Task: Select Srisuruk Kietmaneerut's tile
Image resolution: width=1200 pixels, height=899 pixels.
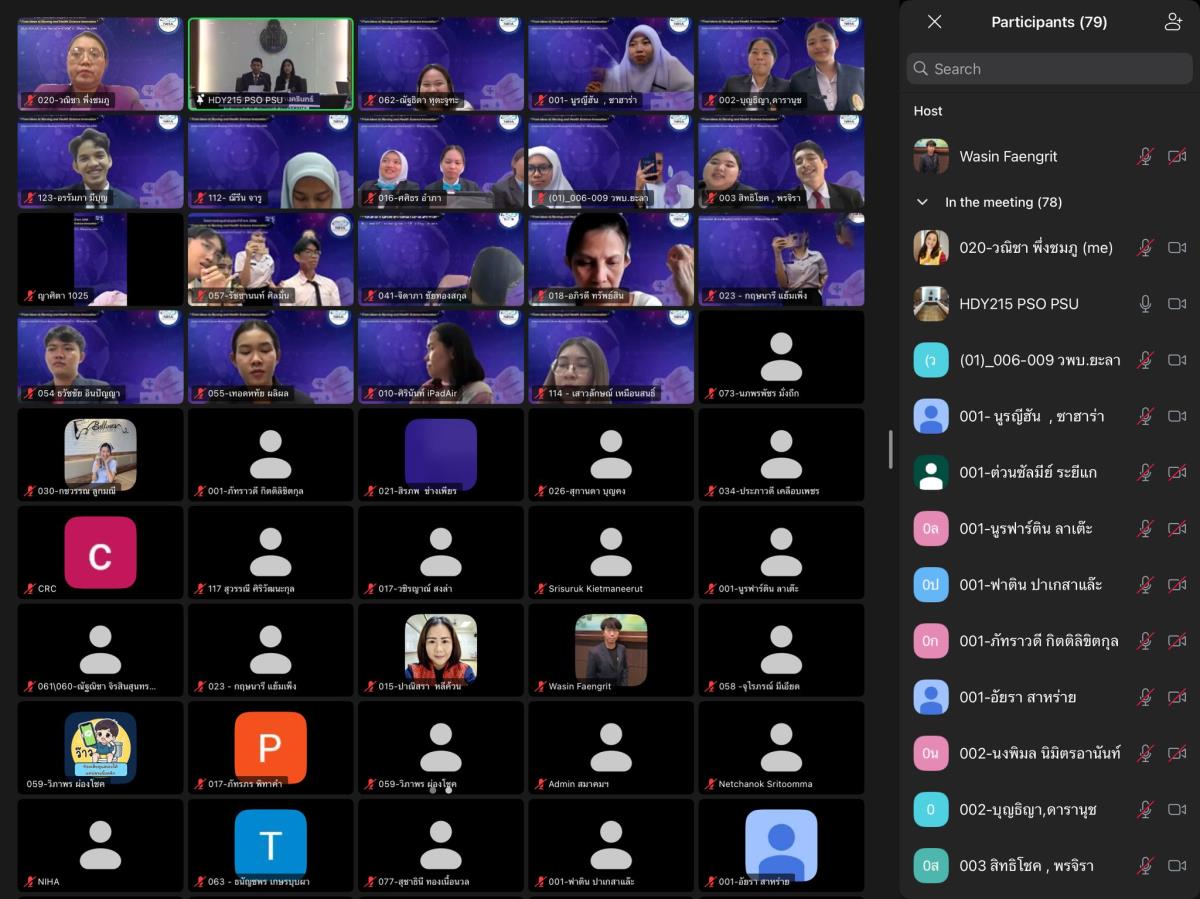Action: 611,552
